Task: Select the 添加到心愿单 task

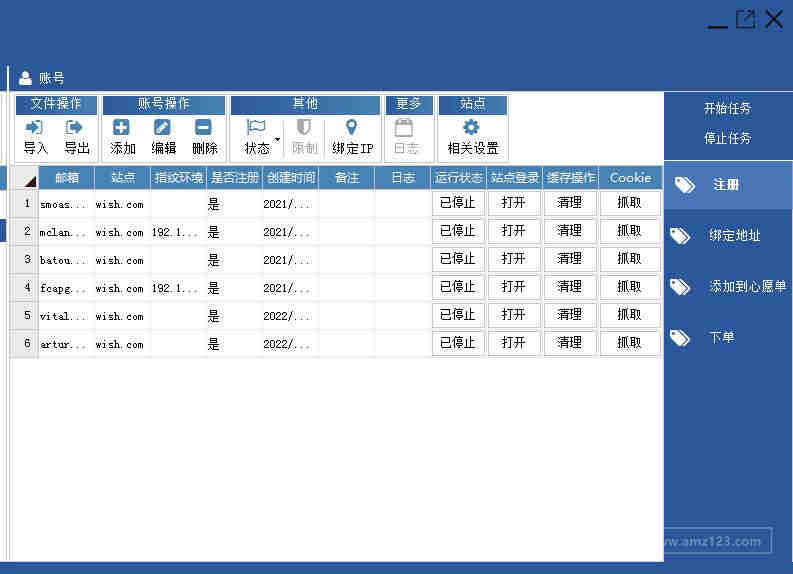Action: [728, 287]
